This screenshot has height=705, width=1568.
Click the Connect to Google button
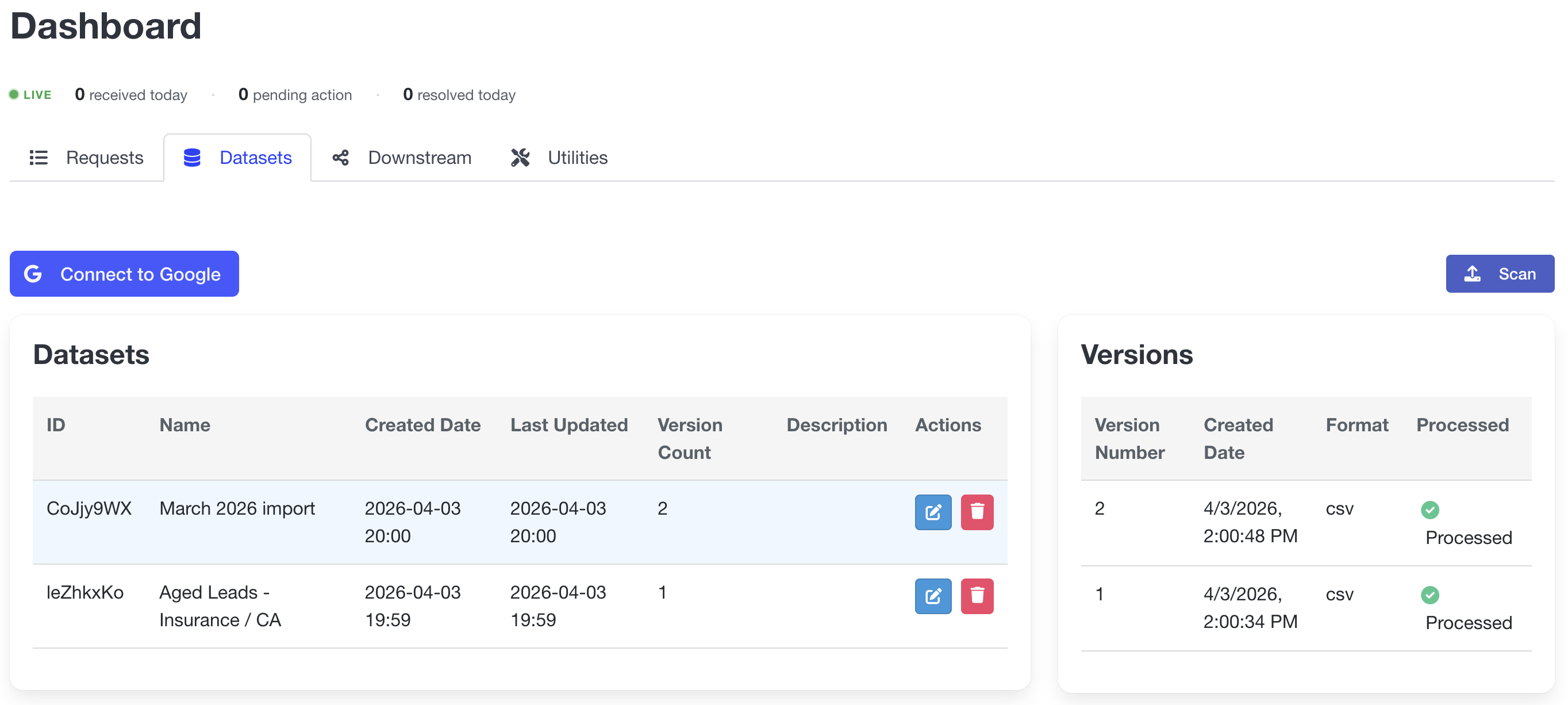(124, 273)
